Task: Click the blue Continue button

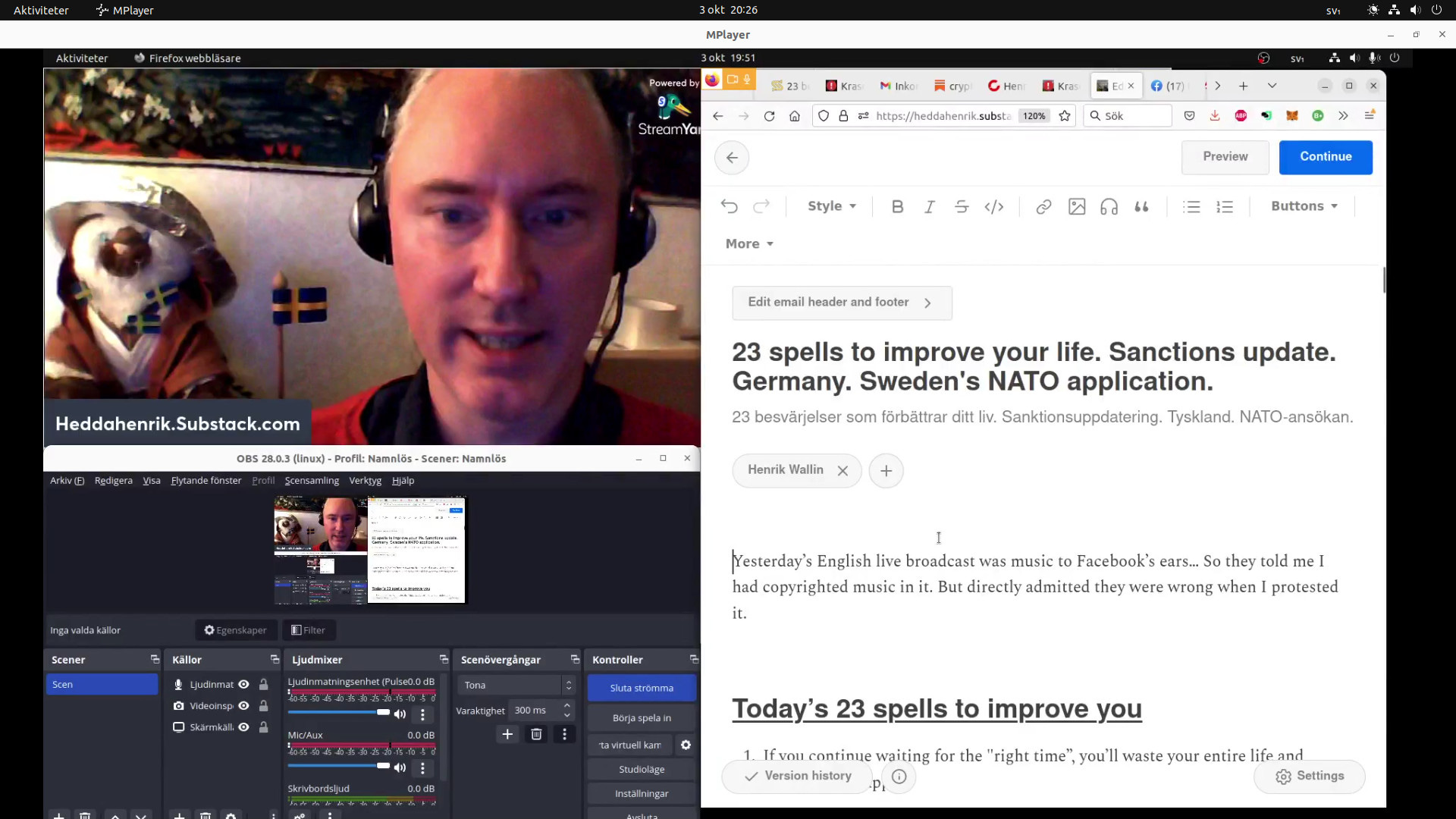Action: coord(1326,157)
